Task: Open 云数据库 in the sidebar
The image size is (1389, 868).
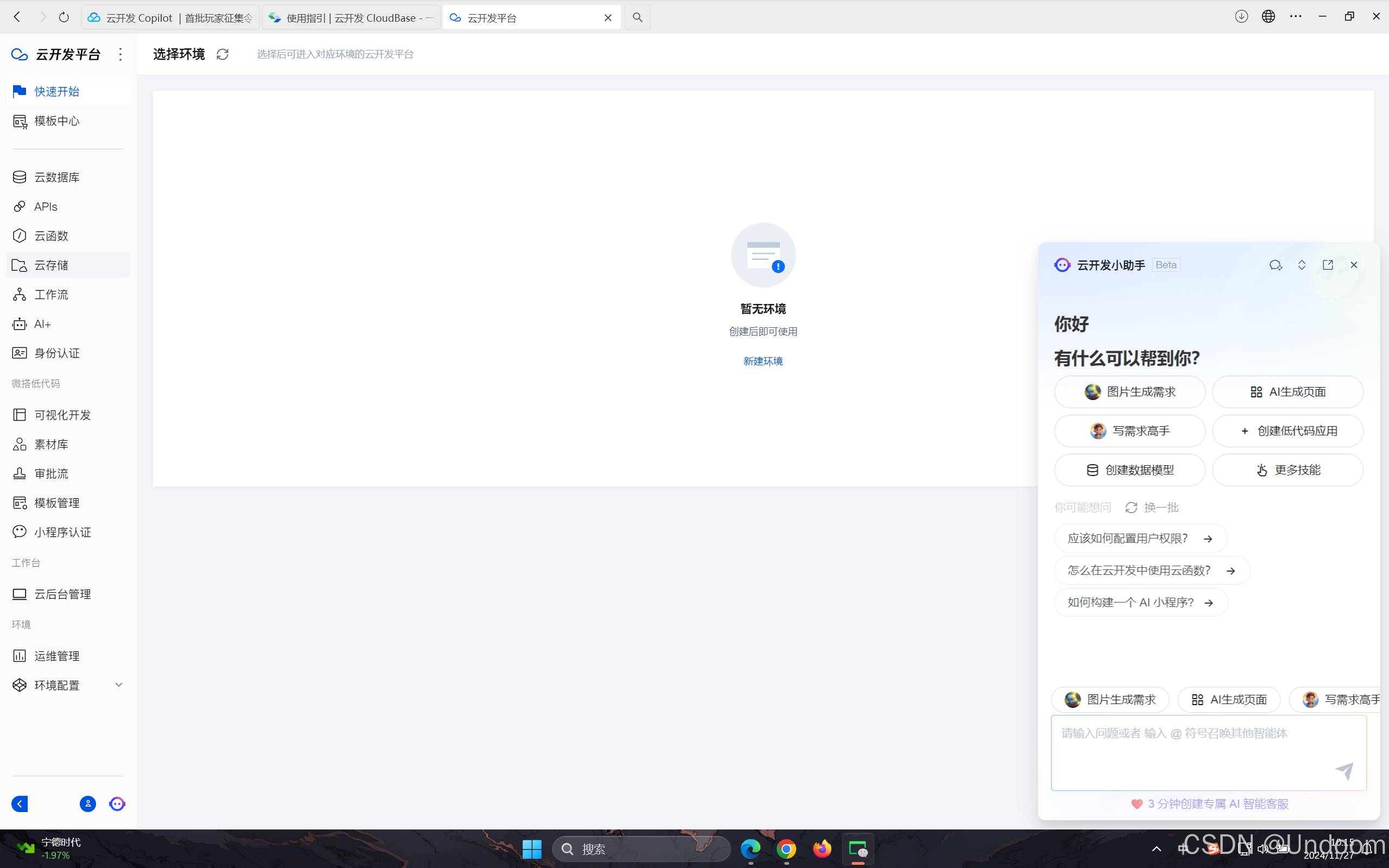Action: point(68,177)
